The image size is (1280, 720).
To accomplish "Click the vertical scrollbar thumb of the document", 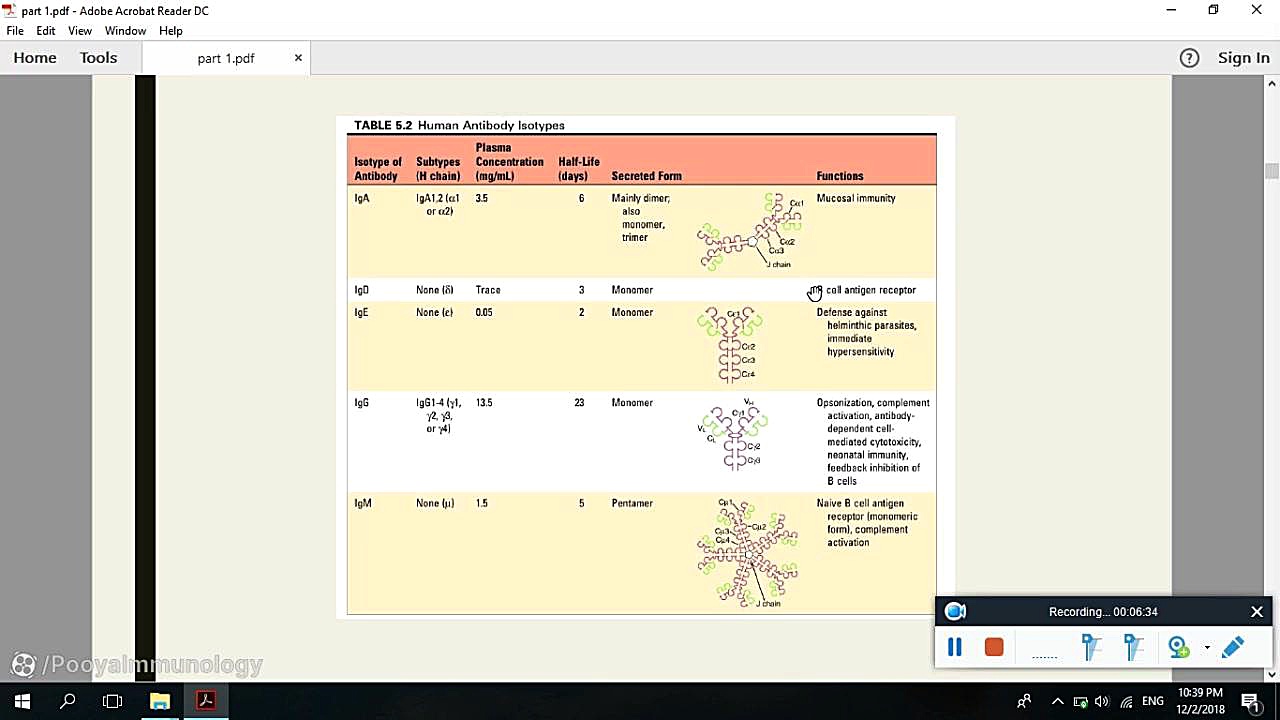I will [x=1271, y=171].
